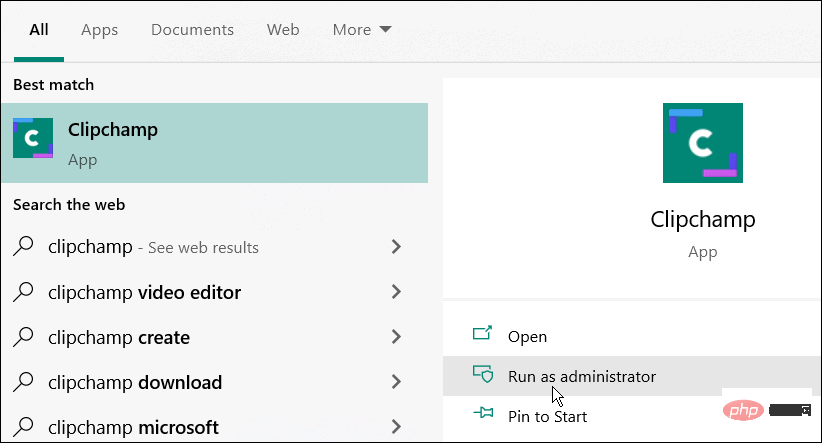Expand the clipchamp download suggestion arrow
The height and width of the screenshot is (443, 822).
(x=396, y=382)
